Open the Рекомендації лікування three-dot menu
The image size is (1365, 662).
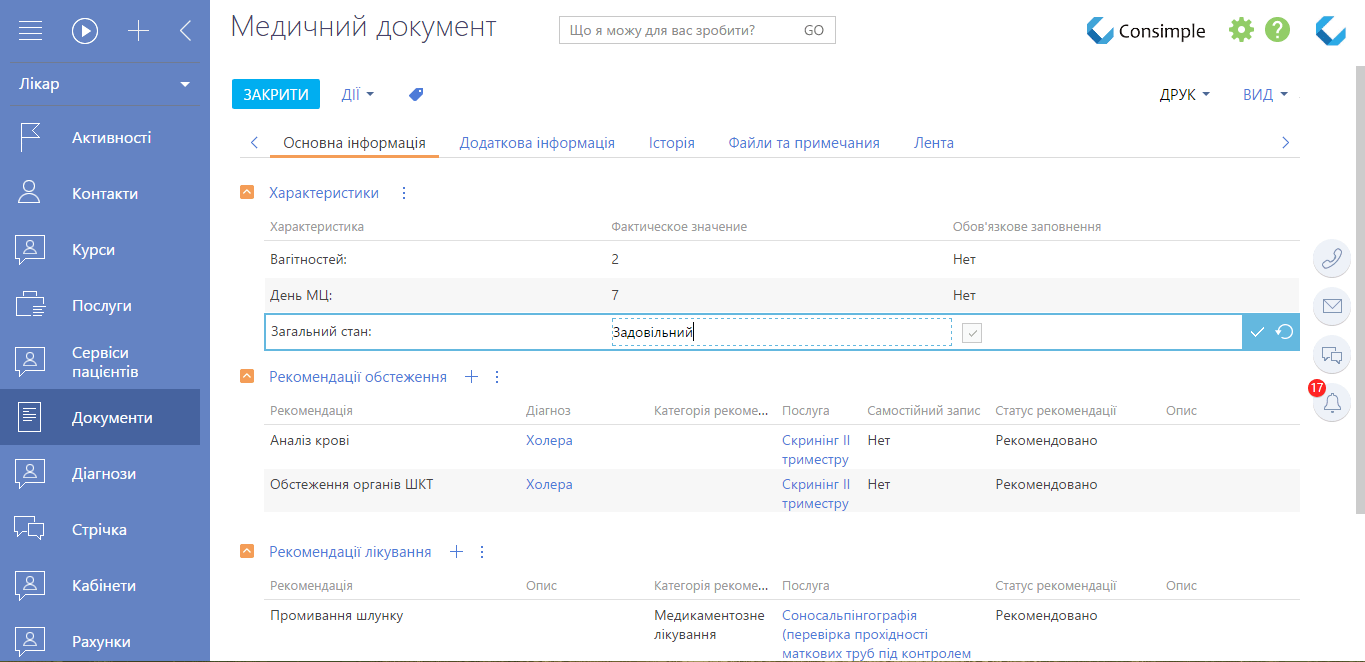pos(482,552)
